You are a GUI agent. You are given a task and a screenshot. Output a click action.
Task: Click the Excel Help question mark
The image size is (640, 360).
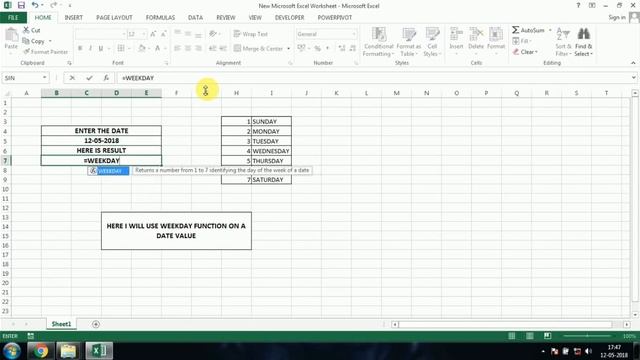pyautogui.click(x=578, y=5)
